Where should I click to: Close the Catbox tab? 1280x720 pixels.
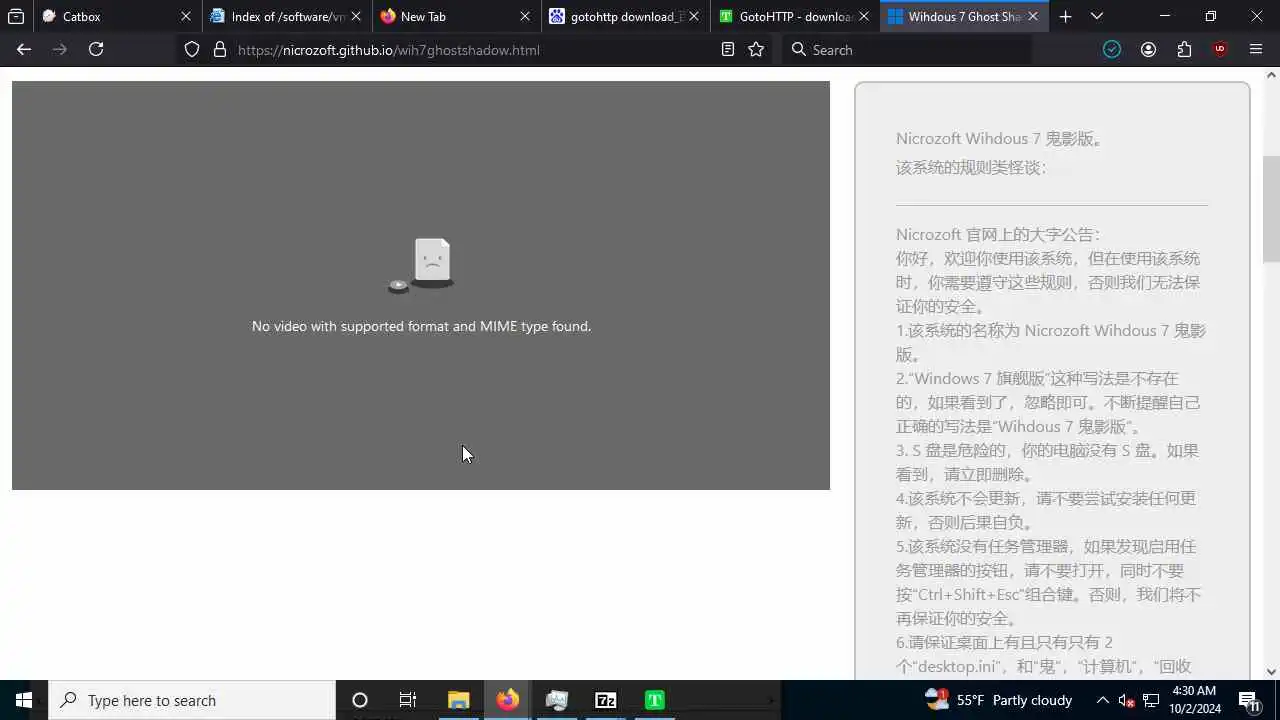pos(185,16)
